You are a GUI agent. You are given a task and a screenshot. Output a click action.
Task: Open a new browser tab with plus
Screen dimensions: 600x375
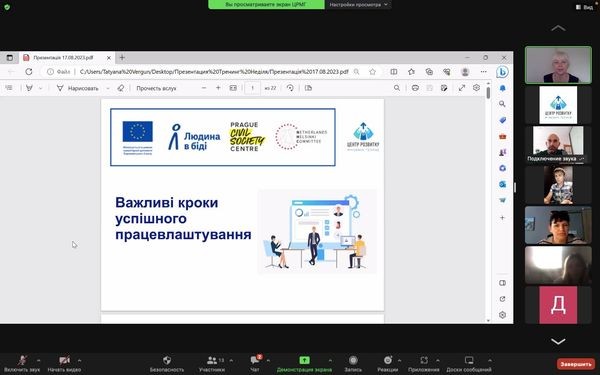click(x=122, y=58)
